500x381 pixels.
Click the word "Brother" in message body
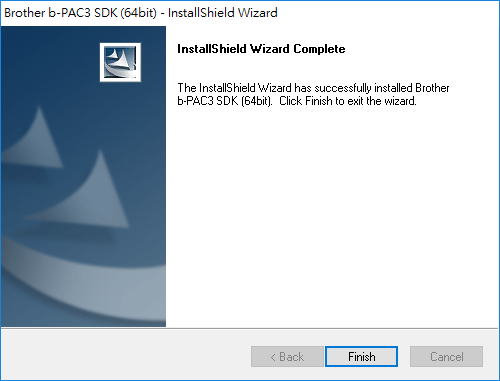point(432,88)
